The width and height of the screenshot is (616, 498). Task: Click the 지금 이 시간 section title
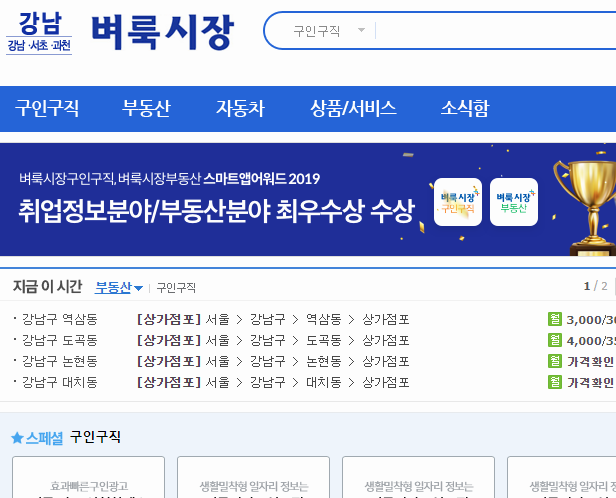pos(48,287)
